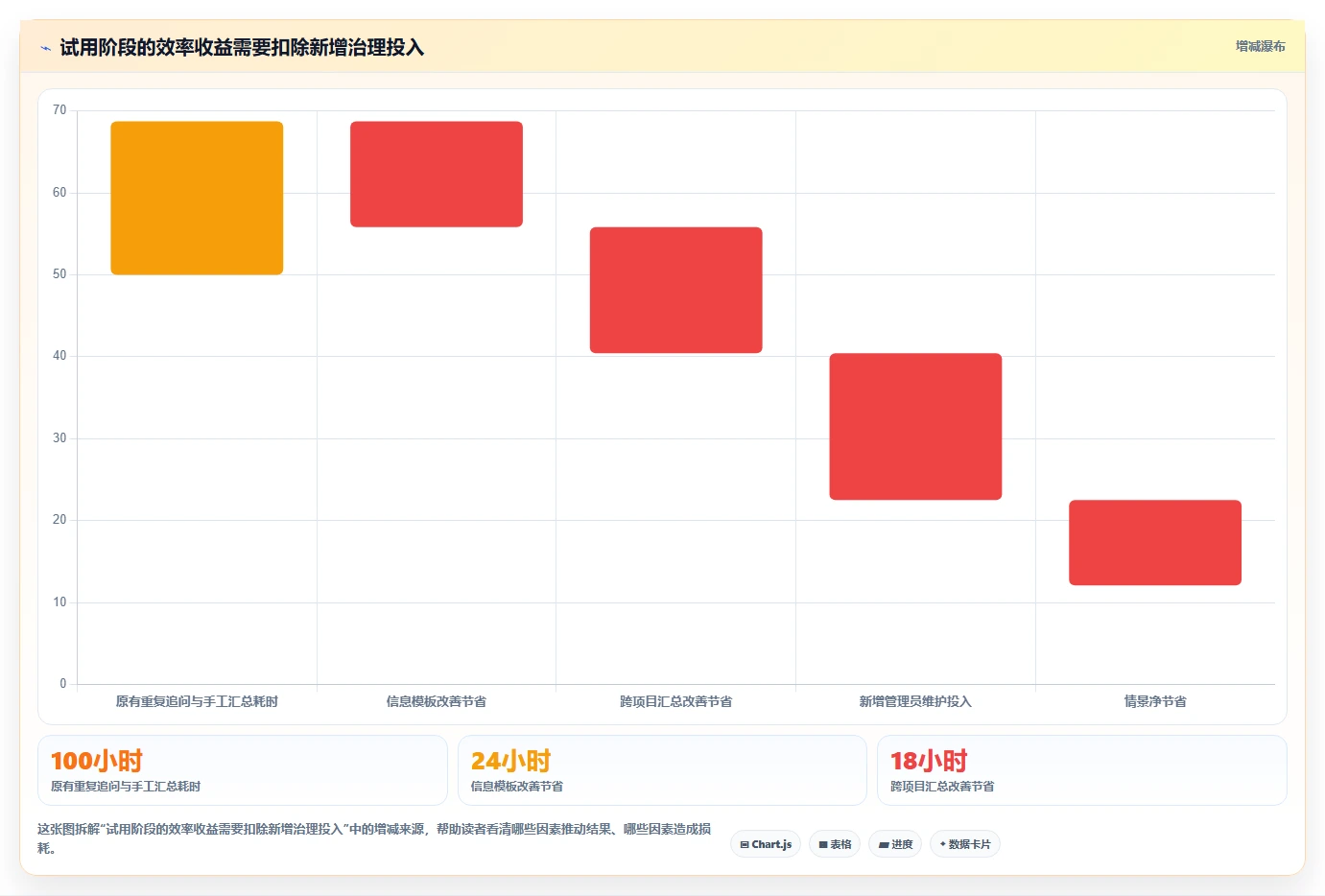Click x-axis label 跨项目汇总改善节省
Viewport: 1325px width, 896px height.
676,701
